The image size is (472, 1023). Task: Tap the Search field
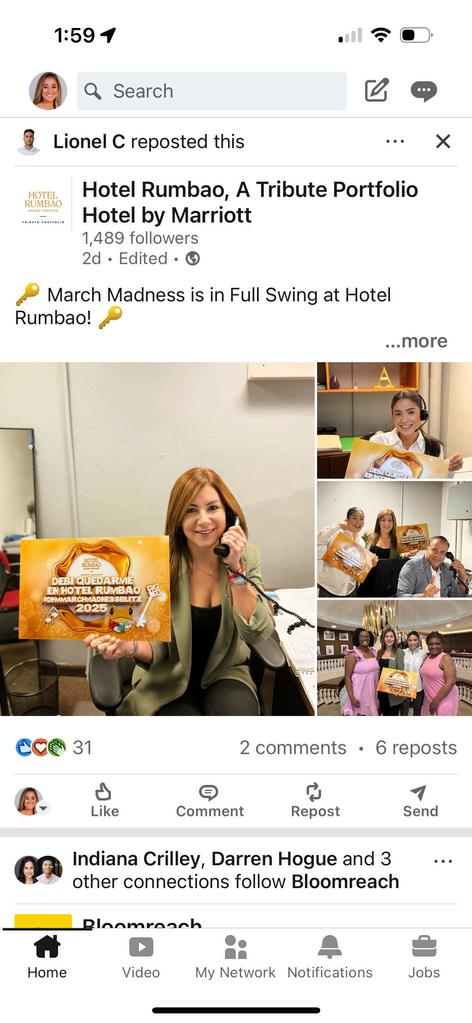pyautogui.click(x=212, y=91)
